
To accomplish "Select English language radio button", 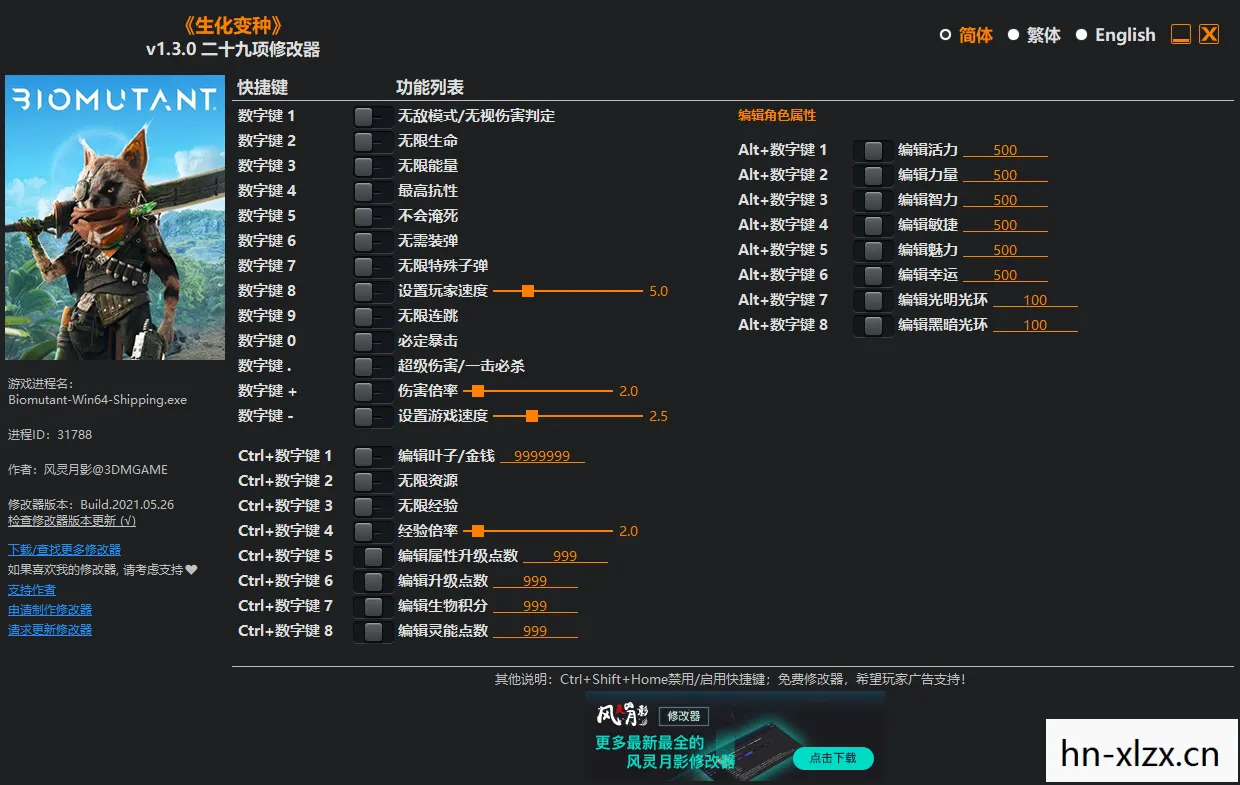I will click(x=1081, y=35).
